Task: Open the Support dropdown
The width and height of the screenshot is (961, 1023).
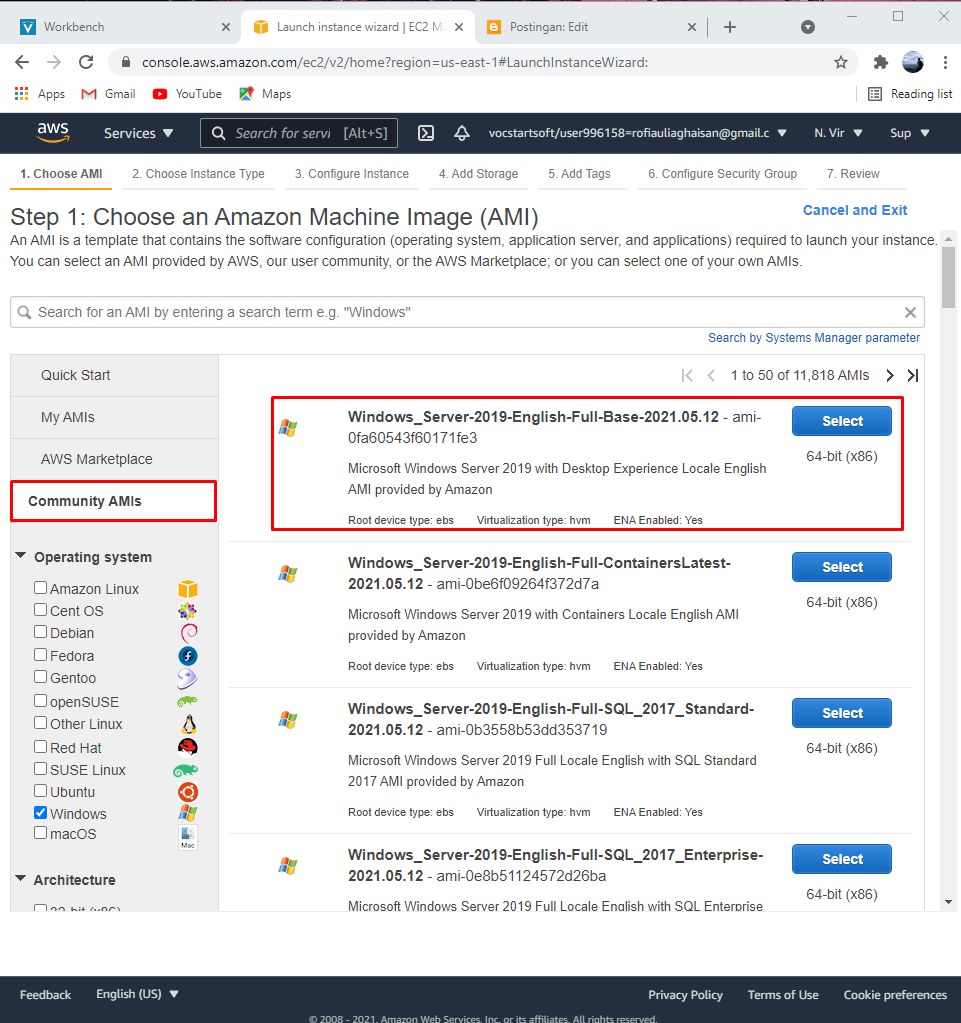Action: pos(909,133)
